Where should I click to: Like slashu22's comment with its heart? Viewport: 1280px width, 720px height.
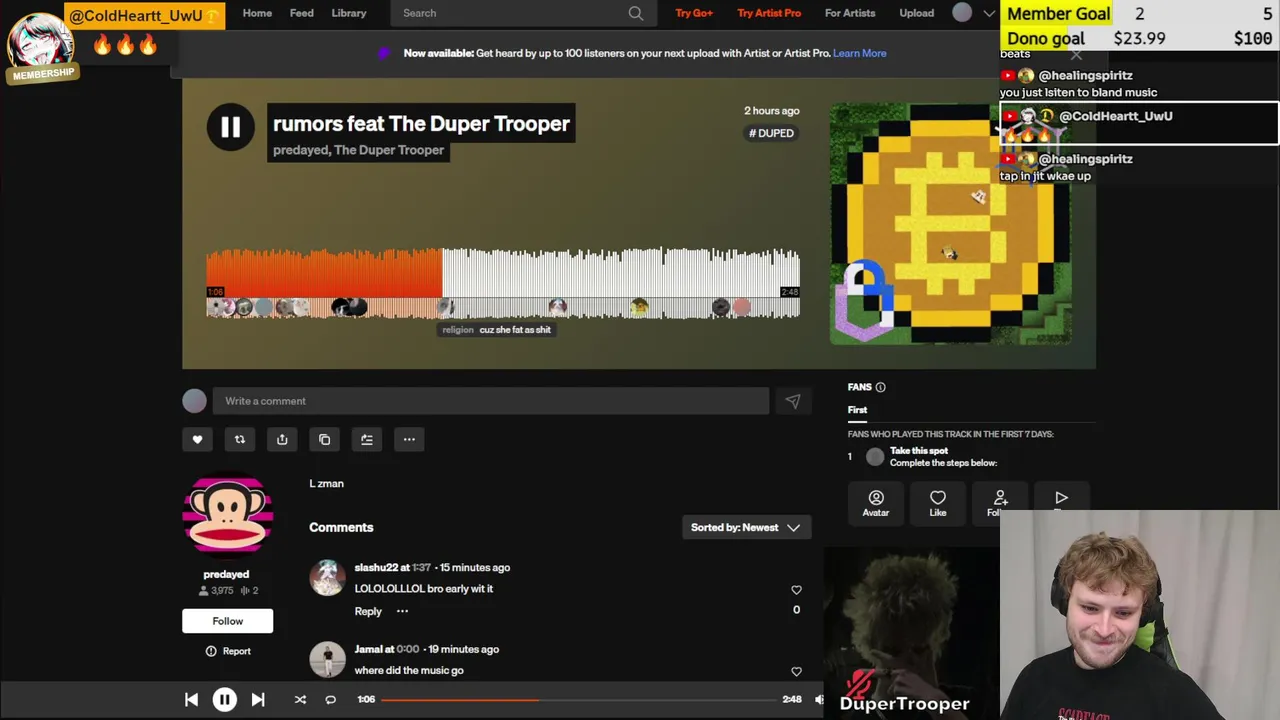coord(796,590)
